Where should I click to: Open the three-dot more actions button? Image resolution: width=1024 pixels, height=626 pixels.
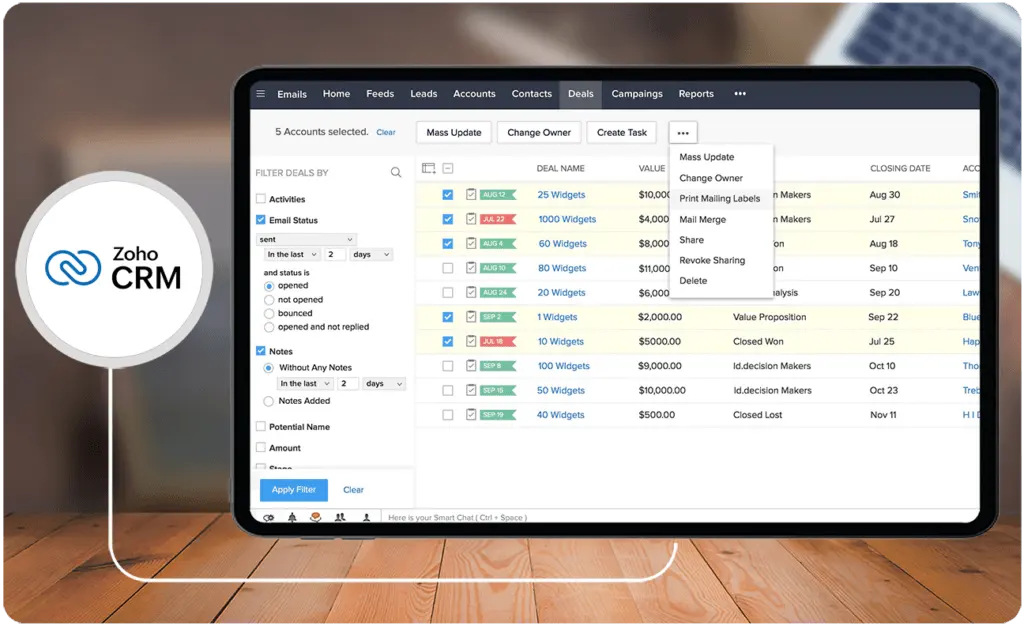(x=683, y=133)
